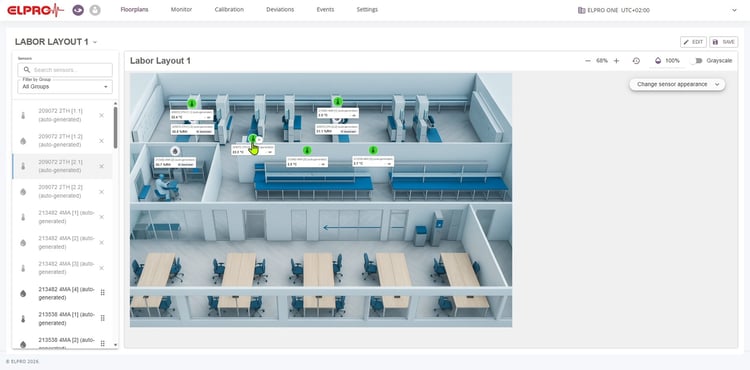This screenshot has height=370, width=750.
Task: Click sensor list scroll down arrow
Action: click(115, 345)
